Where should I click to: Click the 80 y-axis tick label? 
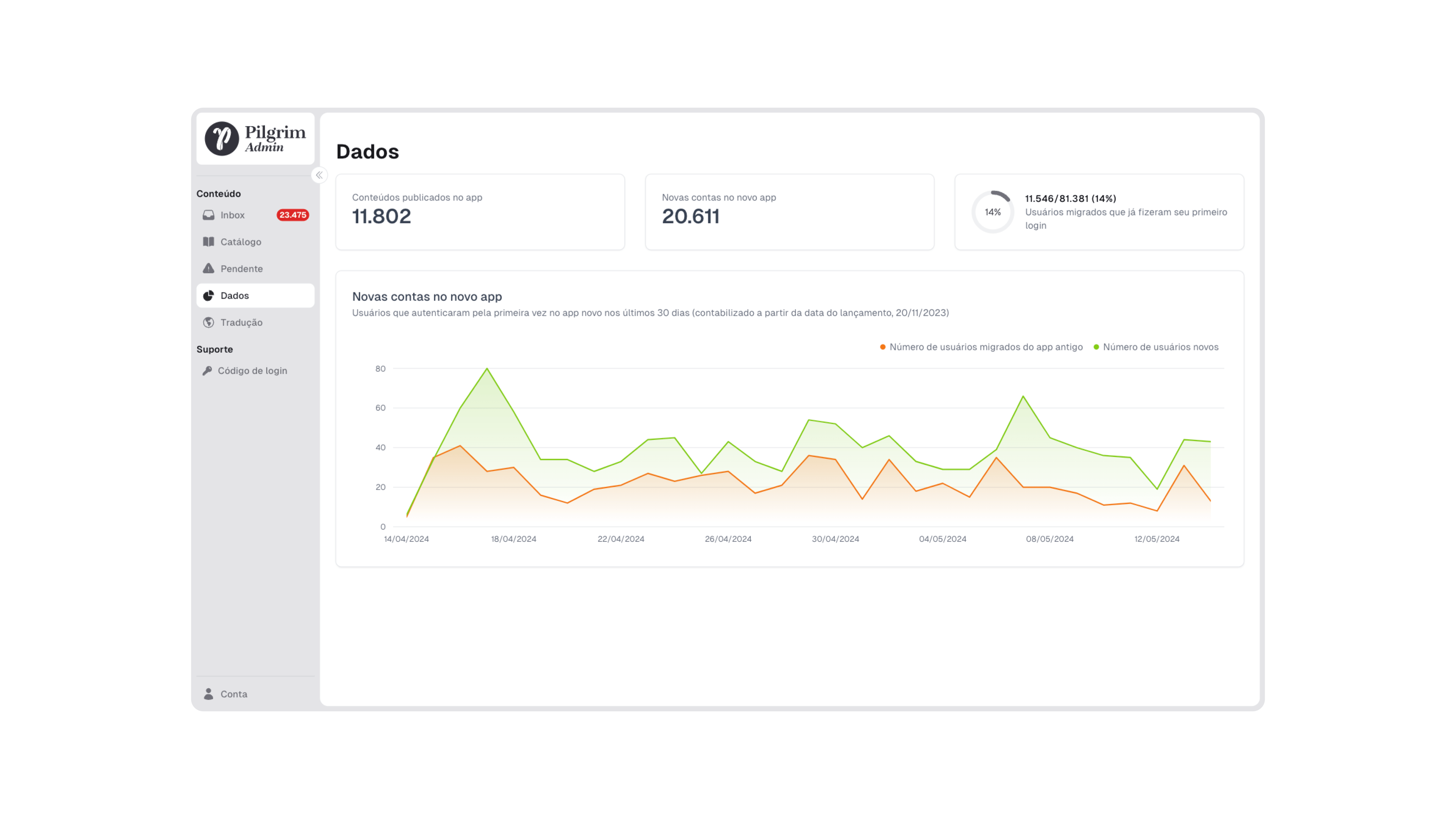click(x=380, y=369)
